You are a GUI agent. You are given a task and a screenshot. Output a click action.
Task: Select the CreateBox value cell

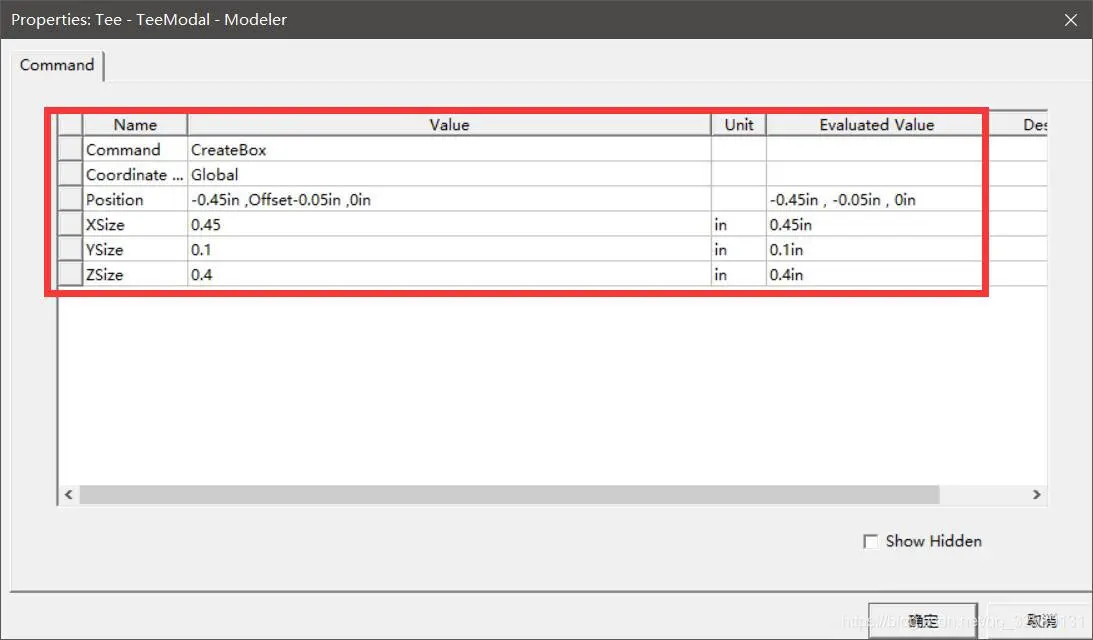pyautogui.click(x=449, y=149)
